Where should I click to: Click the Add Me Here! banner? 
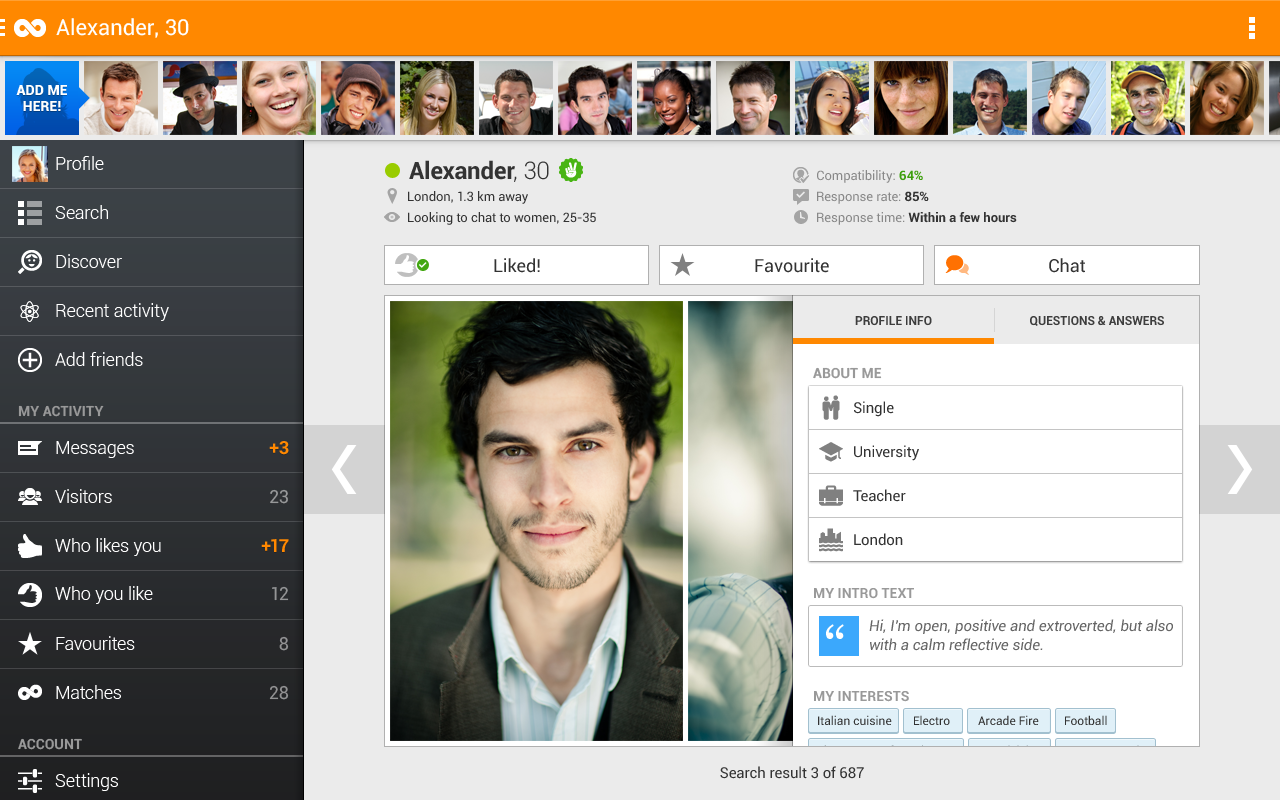pos(42,98)
